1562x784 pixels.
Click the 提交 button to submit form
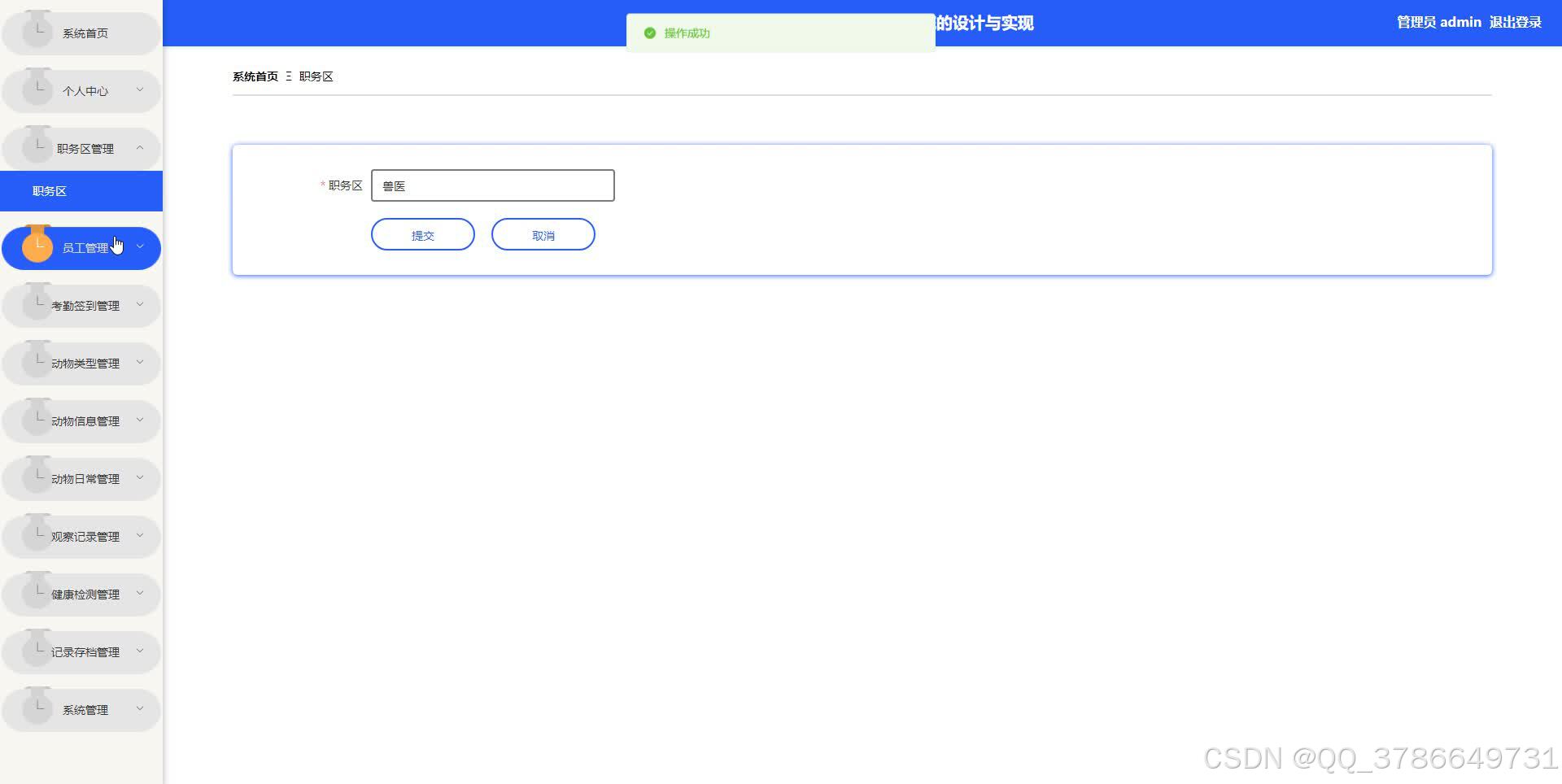point(422,234)
